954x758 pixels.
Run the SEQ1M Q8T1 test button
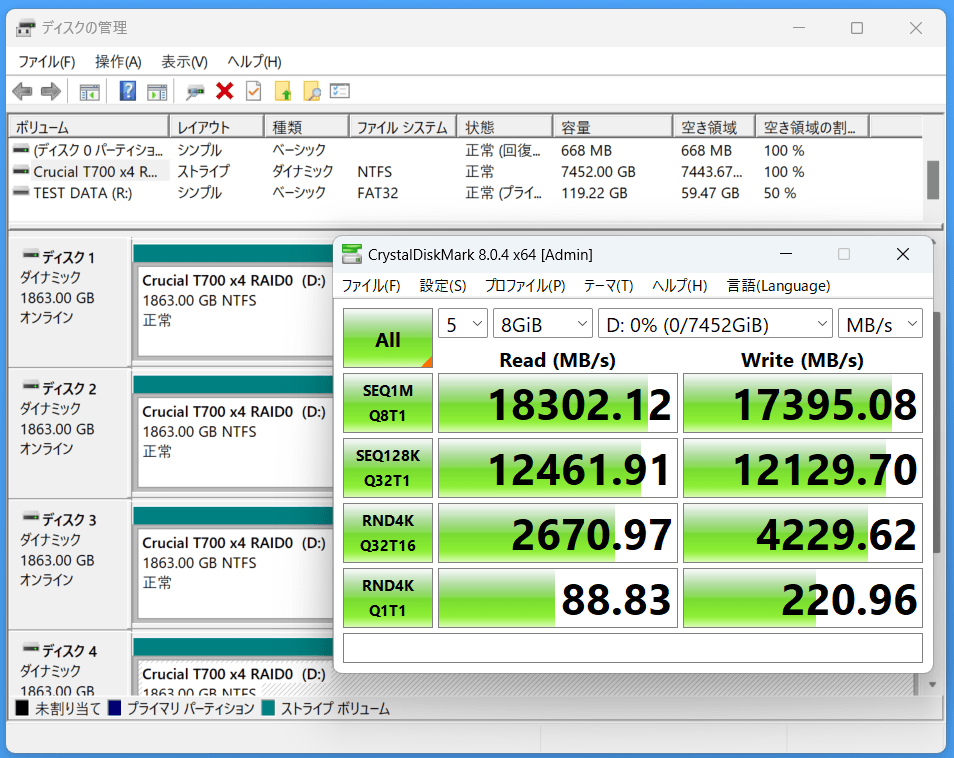click(388, 403)
